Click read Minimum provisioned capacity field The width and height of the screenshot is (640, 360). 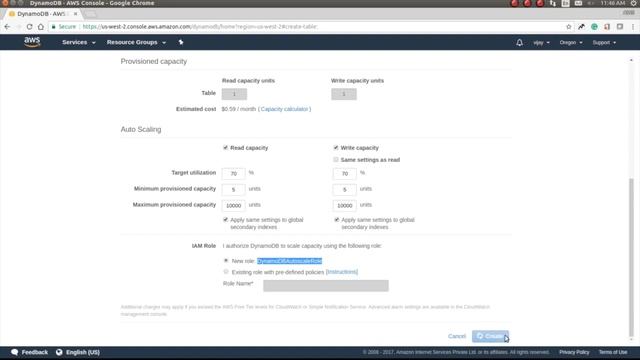click(233, 189)
